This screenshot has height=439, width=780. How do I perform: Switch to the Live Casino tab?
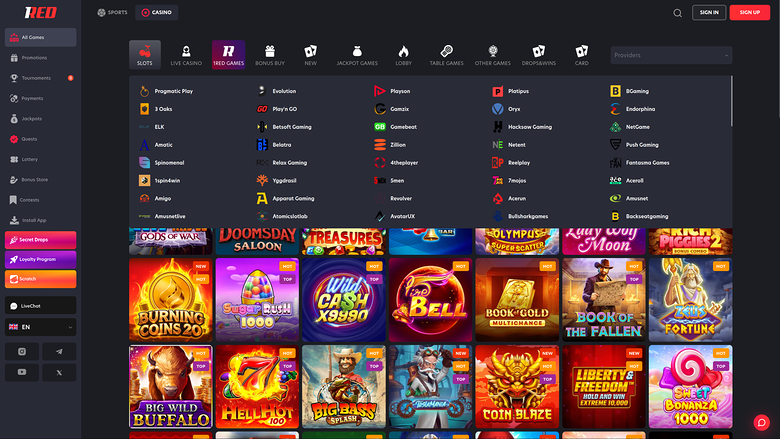tap(186, 55)
